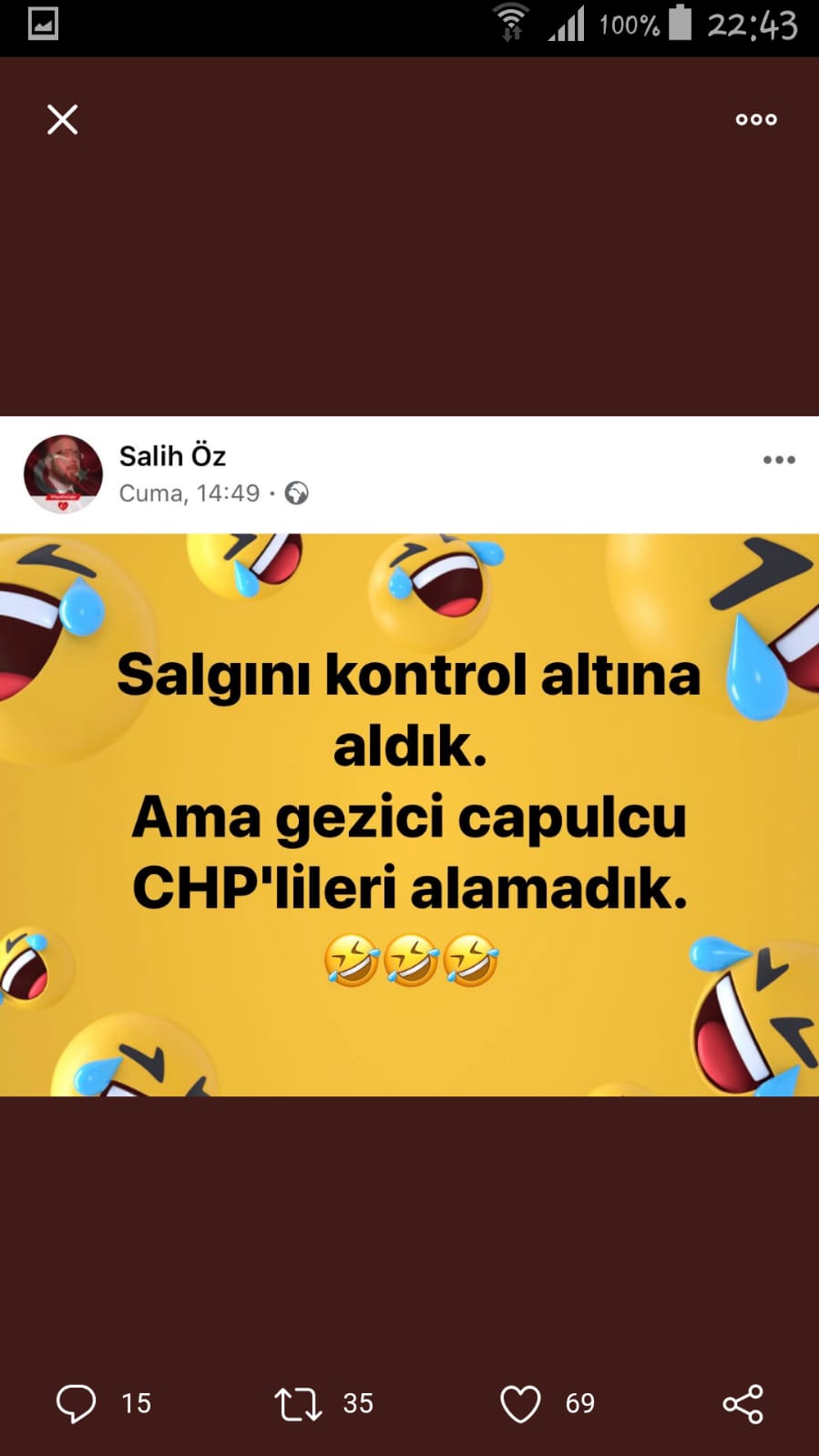Screen dimensions: 819x1456
Task: Tap the picture notification icon in status bar
Action: (43, 24)
